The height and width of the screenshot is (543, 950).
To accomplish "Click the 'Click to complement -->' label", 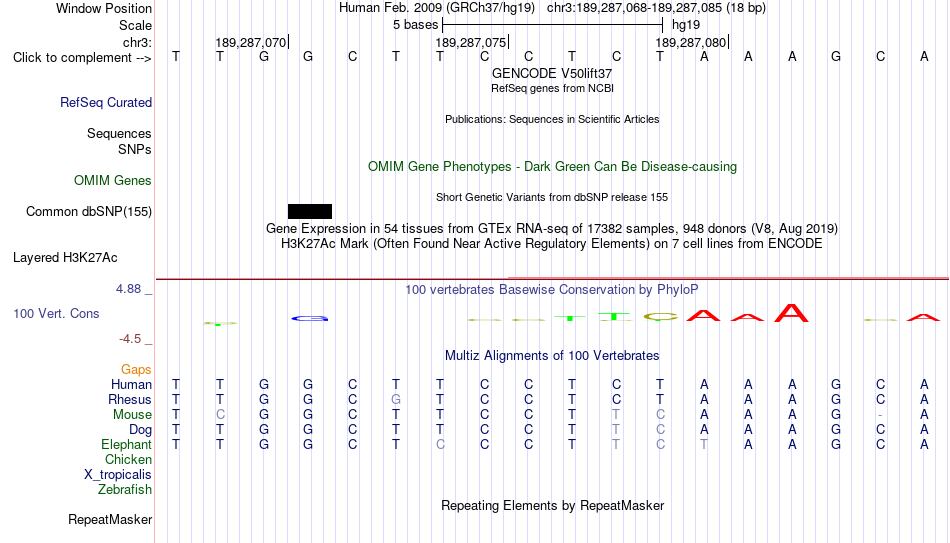I will 82,58.
